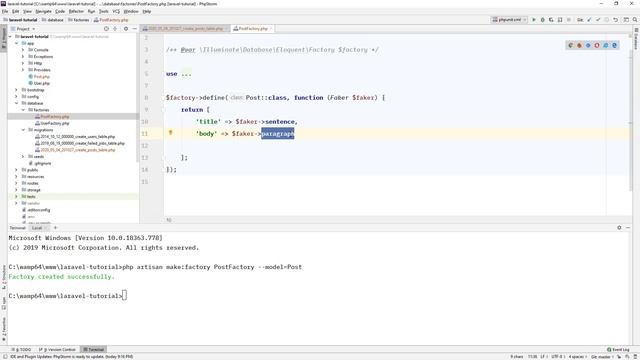The image size is (640, 360).
Task: Collapse the laravel-tutorial root folder
Action: pos(11,37)
